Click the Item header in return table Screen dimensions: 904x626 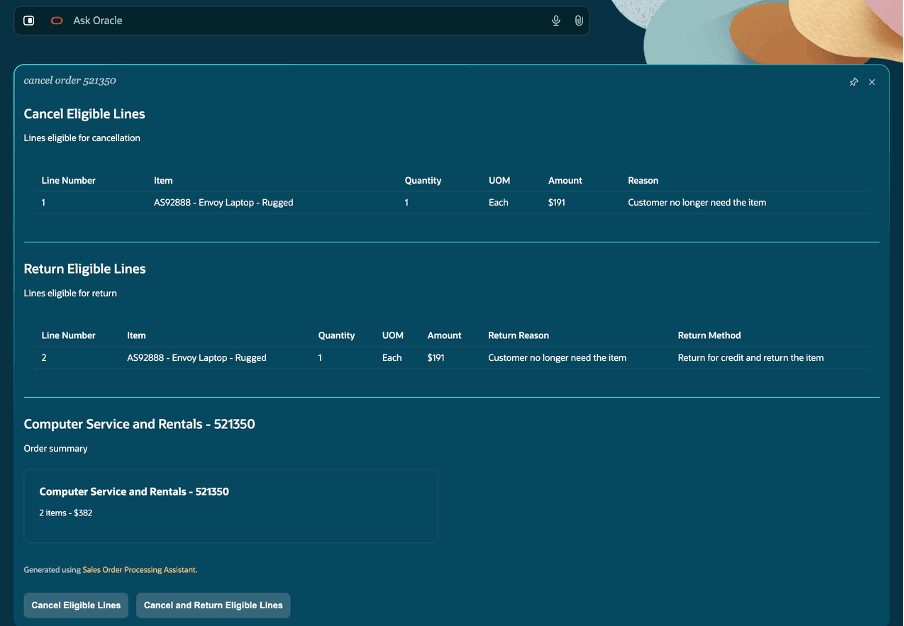point(137,335)
